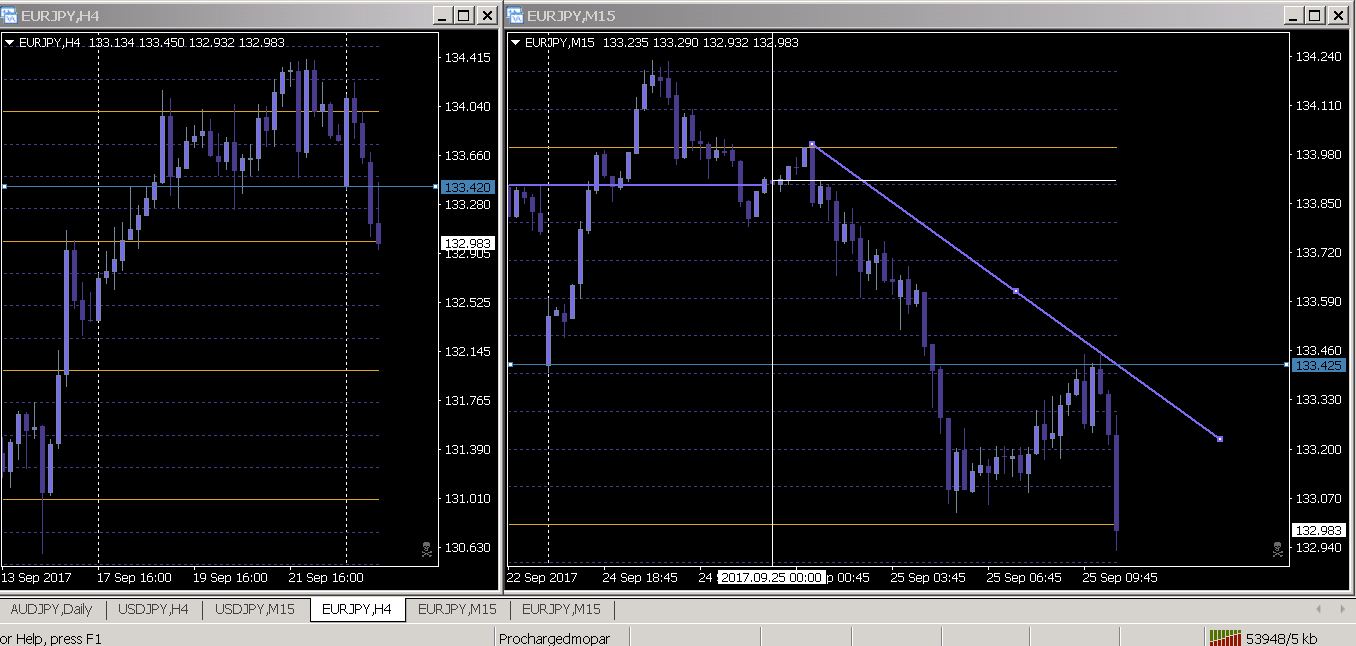1356x646 pixels.
Task: Minimize the EURJPY,M15 chart window
Action: [1294, 15]
